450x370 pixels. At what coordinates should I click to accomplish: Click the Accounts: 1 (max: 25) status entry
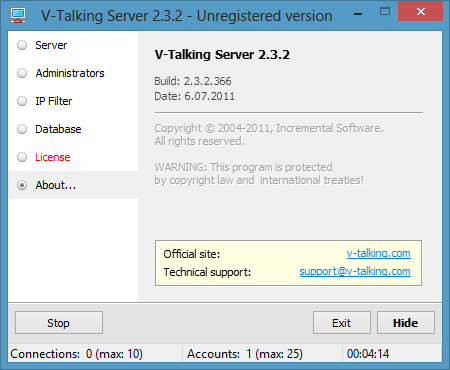245,354
